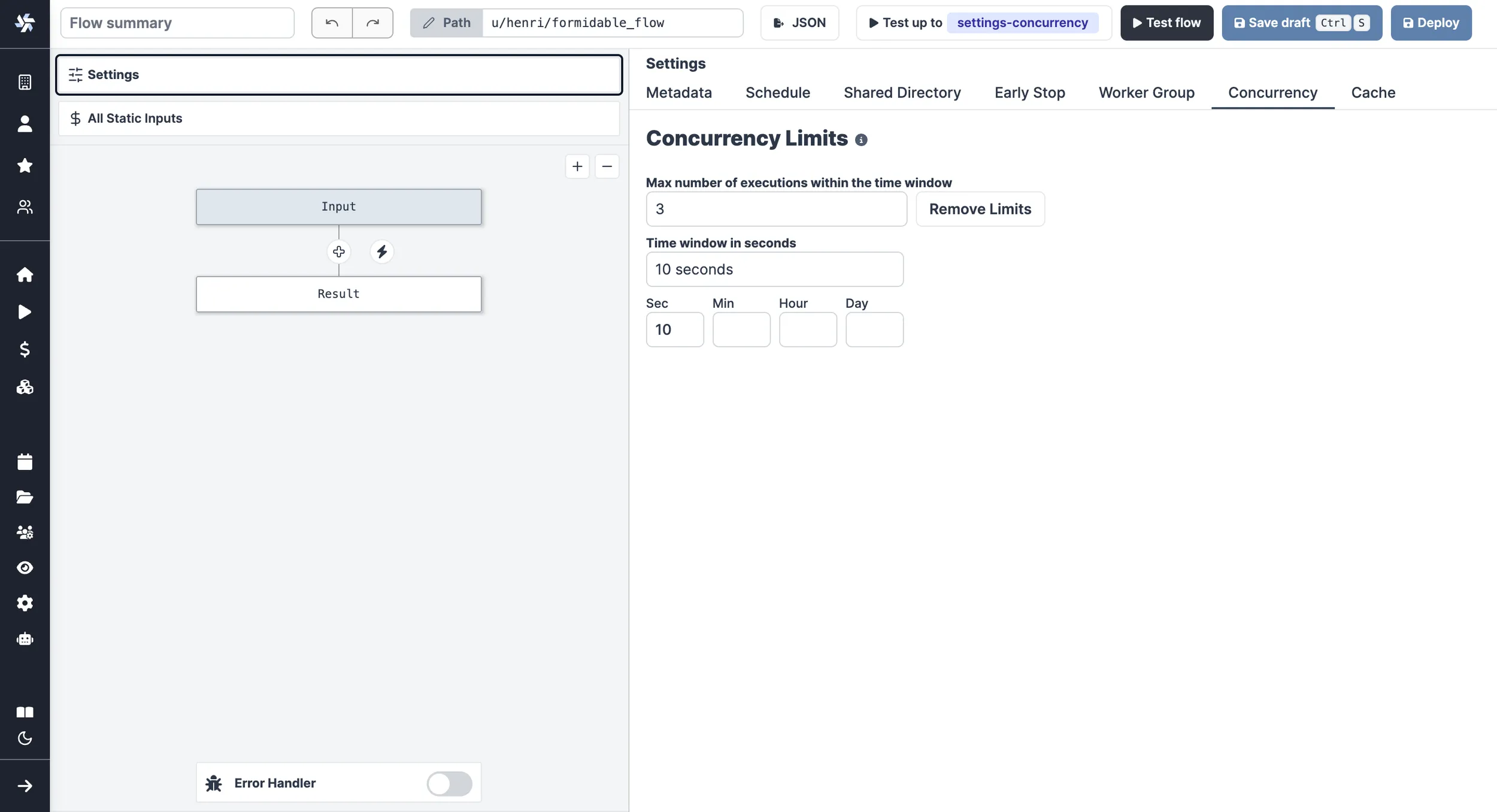Viewport: 1497px width, 812px height.
Task: Click the Remove Limits button
Action: pos(980,209)
